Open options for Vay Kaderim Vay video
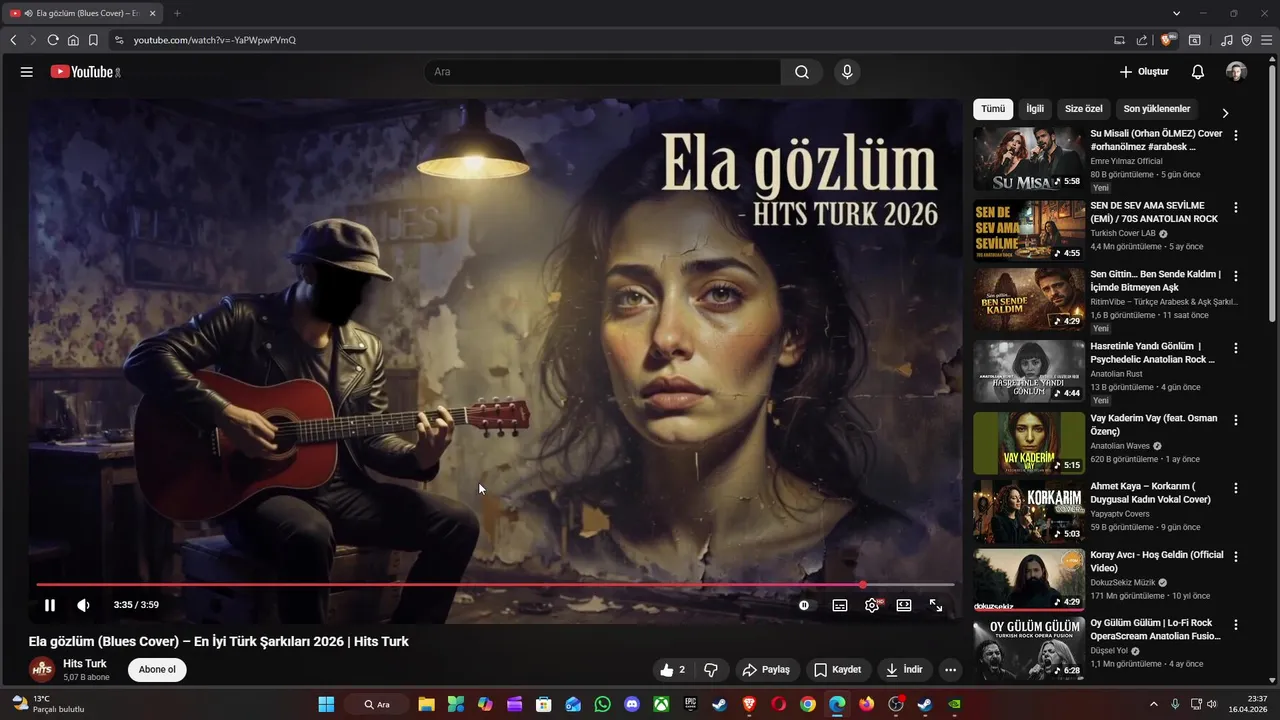Screen dimensions: 1280x720 pos(1236,420)
